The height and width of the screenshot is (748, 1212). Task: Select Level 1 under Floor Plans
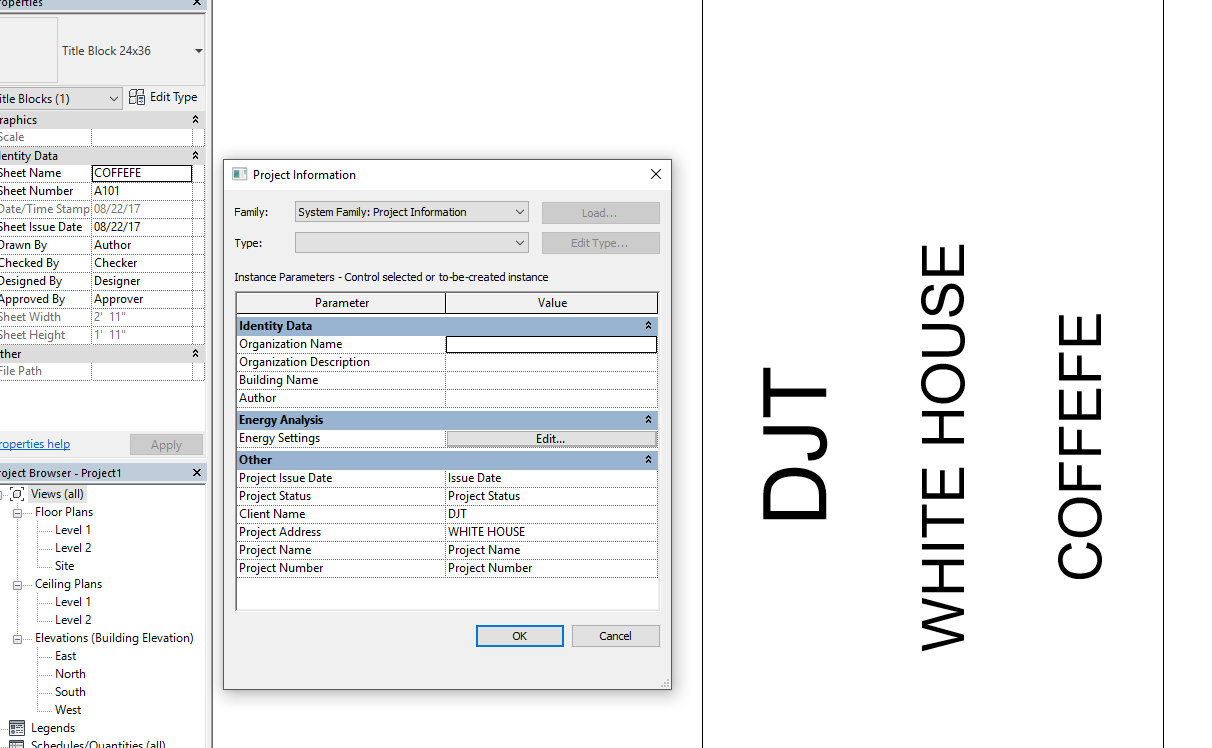point(71,529)
